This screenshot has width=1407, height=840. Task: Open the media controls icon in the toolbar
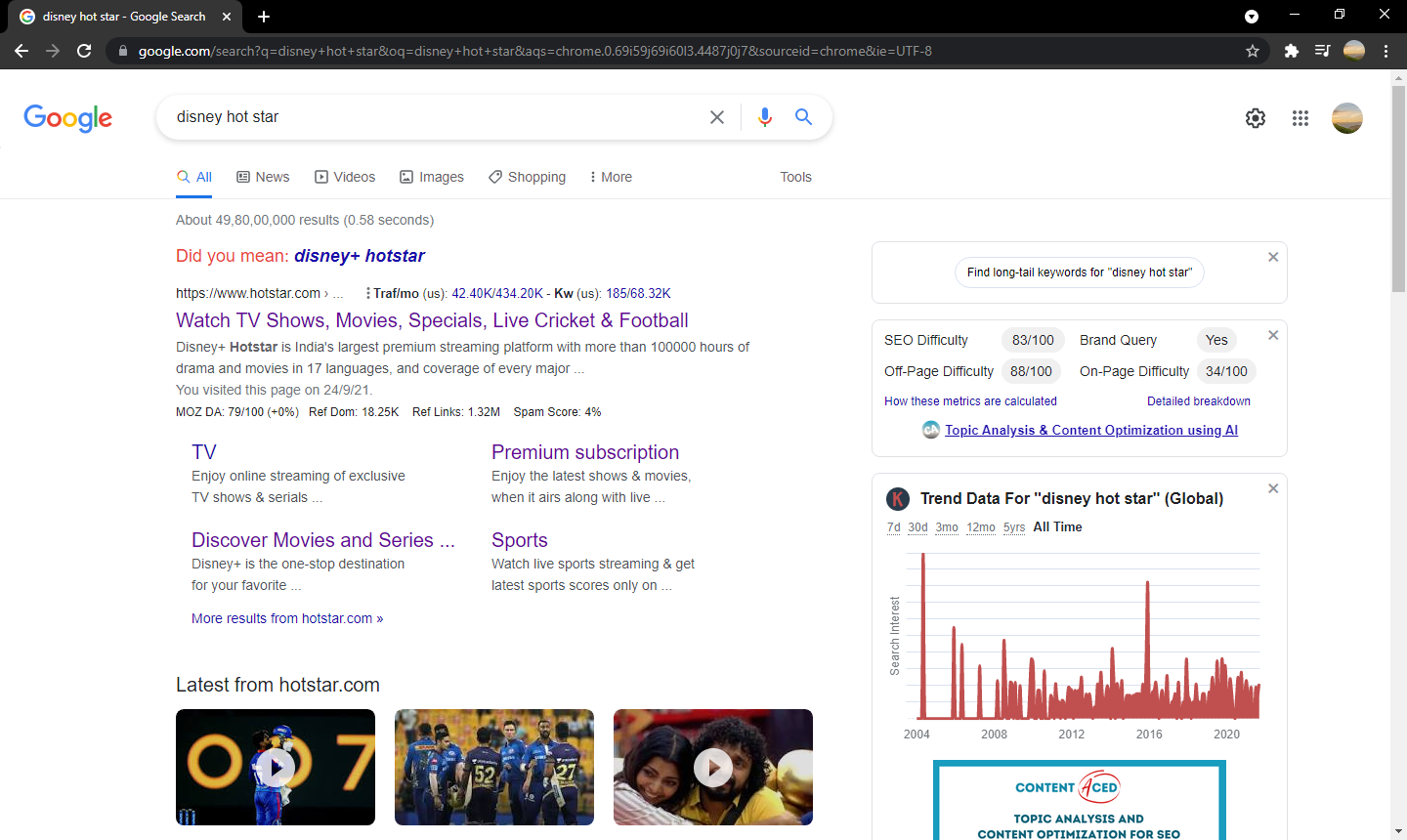point(1322,51)
